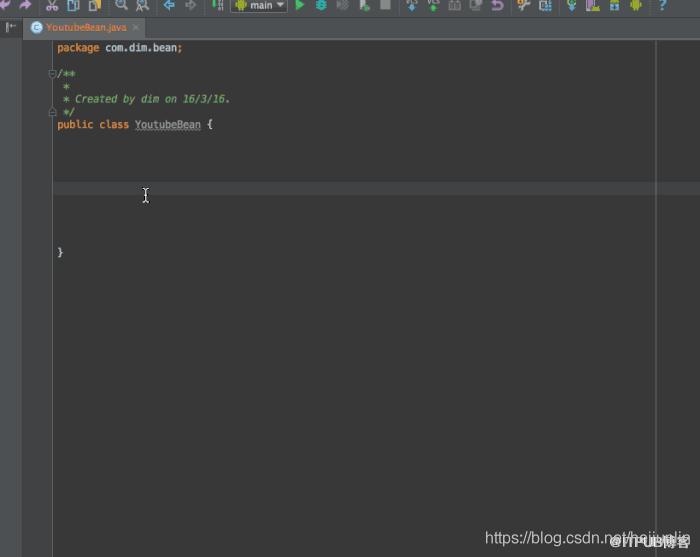
Task: Click the VCS Commit Changes icon
Action: pos(433,5)
